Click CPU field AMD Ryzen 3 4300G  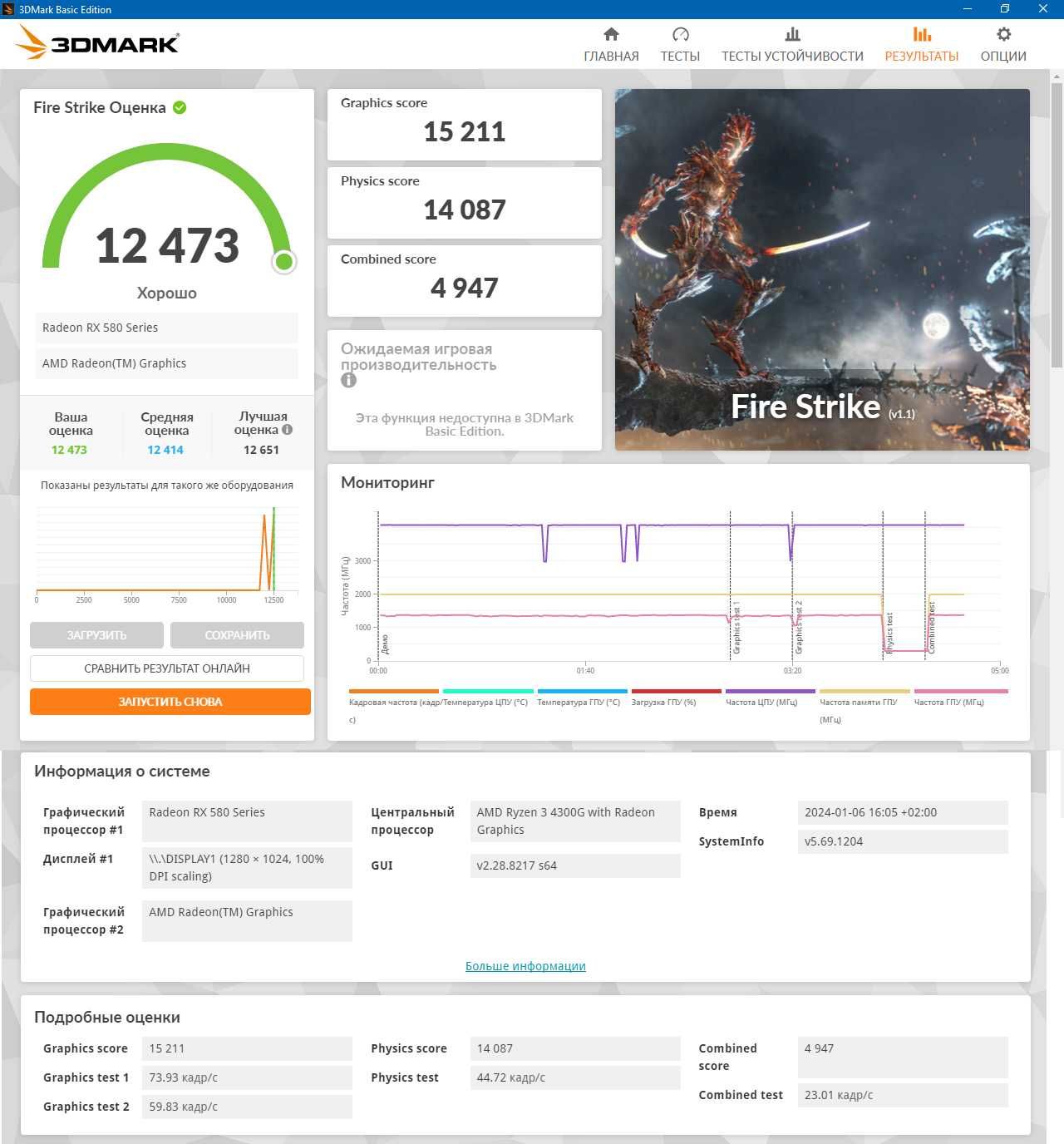[x=575, y=821]
